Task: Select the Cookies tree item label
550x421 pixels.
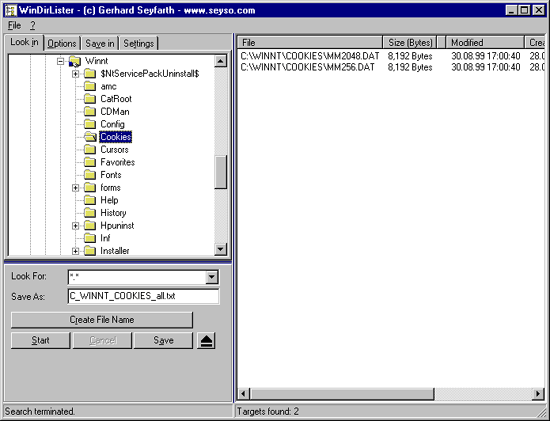Action: point(116,137)
